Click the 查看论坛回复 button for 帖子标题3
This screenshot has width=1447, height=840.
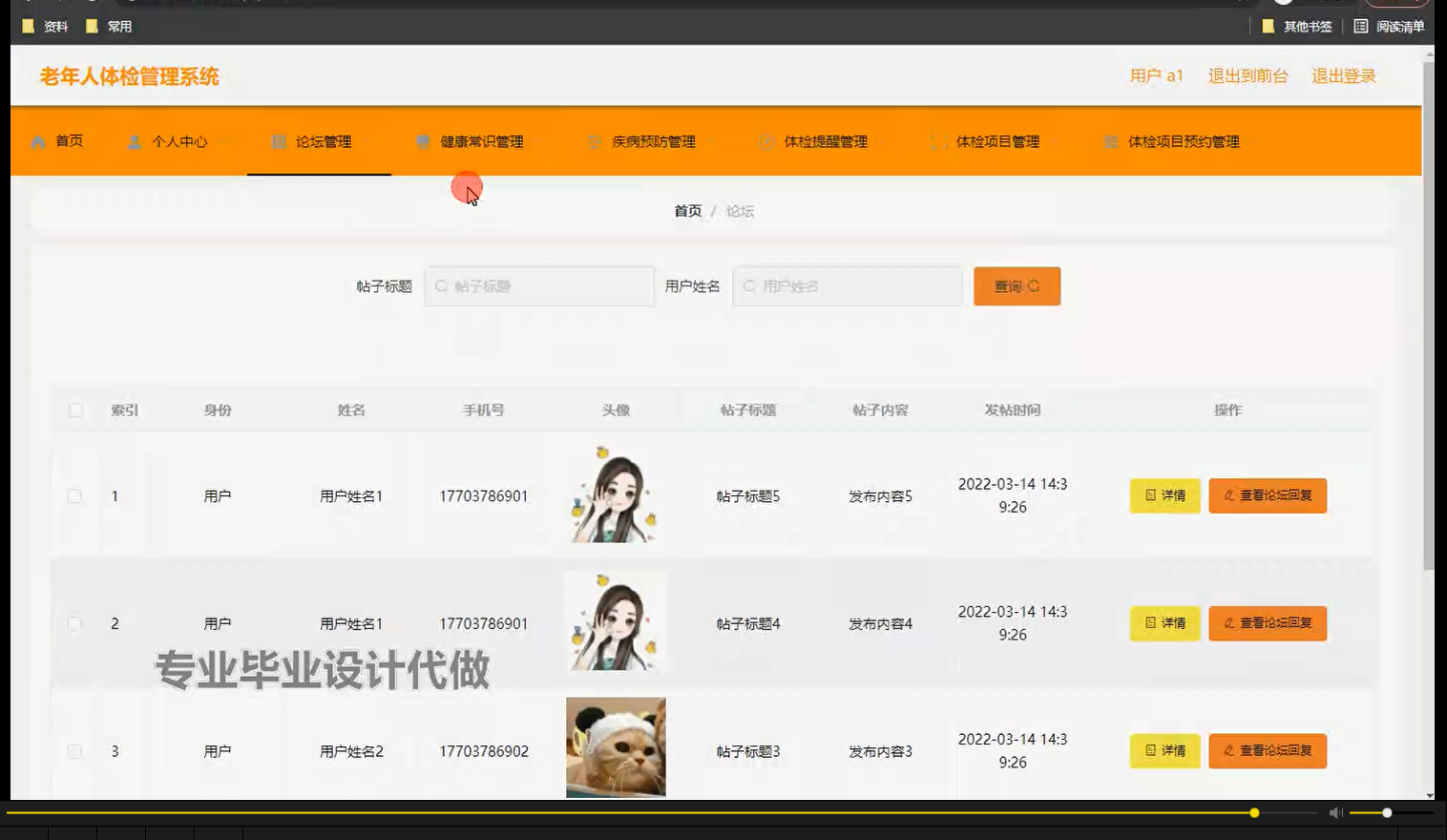pyautogui.click(x=1268, y=751)
